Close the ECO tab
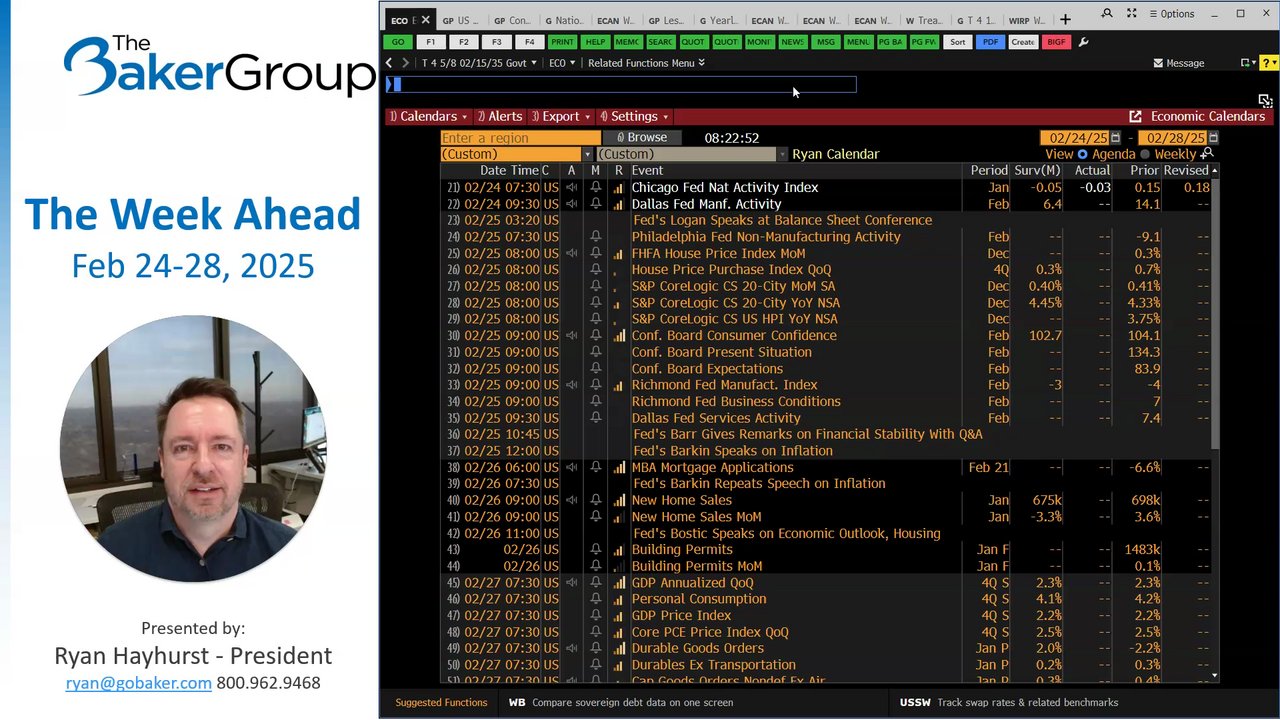The height and width of the screenshot is (720, 1280). [425, 19]
